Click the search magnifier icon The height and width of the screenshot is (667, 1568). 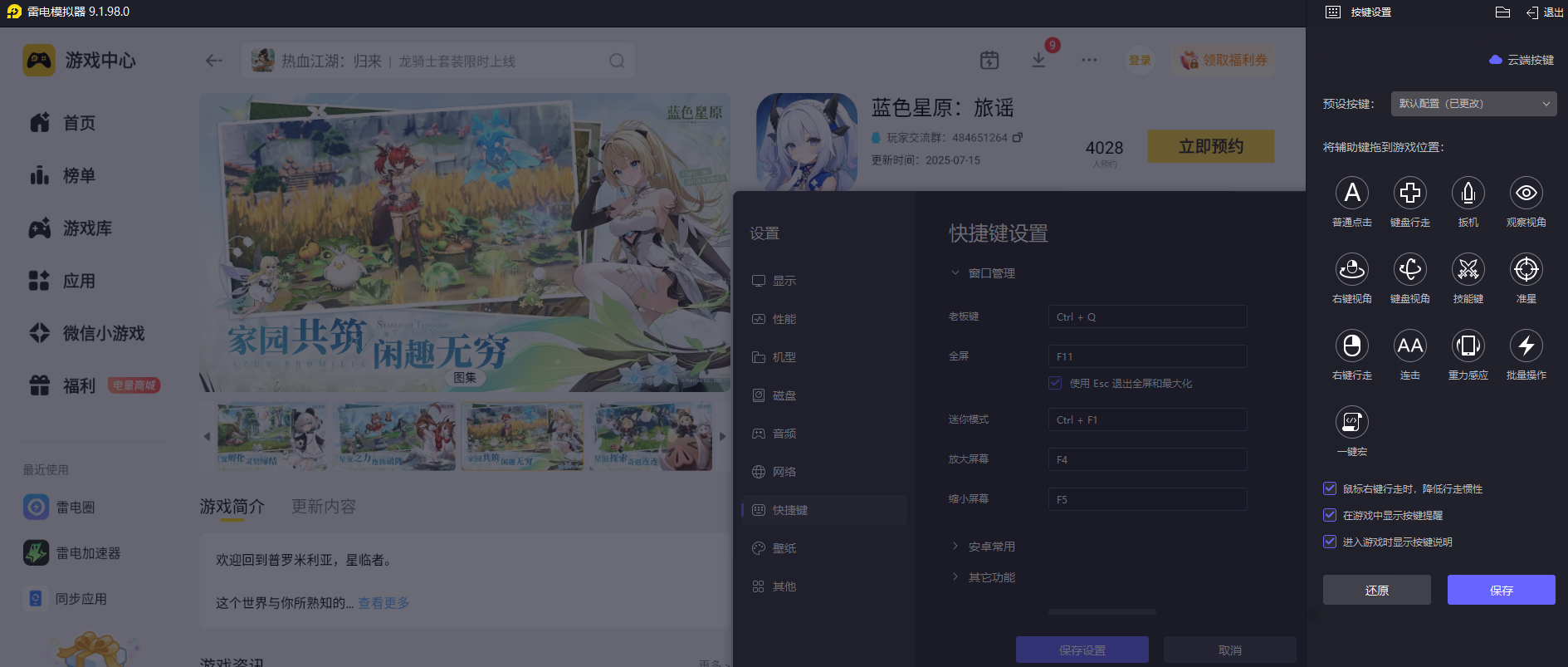click(x=617, y=61)
